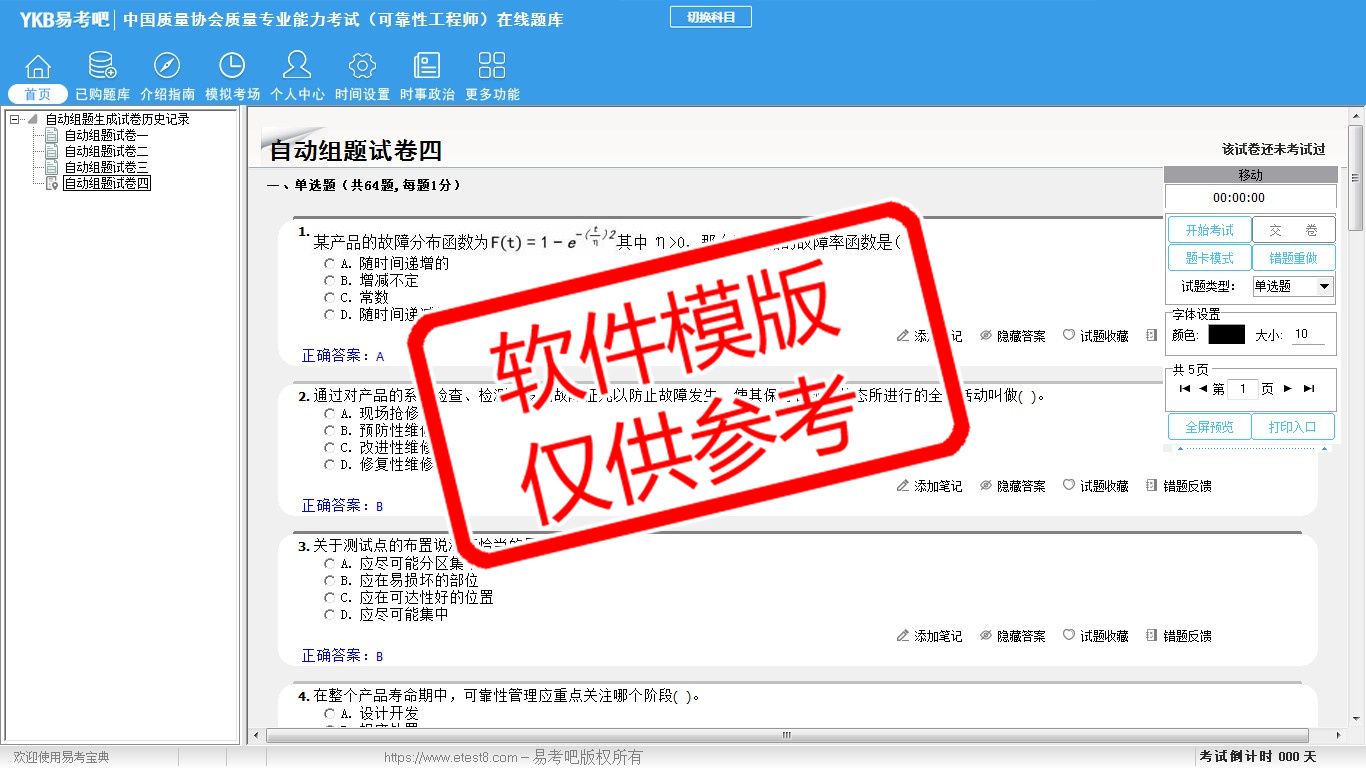Viewport: 1366px width, 768px height.
Task: Click document icon of 自动组题试卷一
Action: [x=52, y=135]
